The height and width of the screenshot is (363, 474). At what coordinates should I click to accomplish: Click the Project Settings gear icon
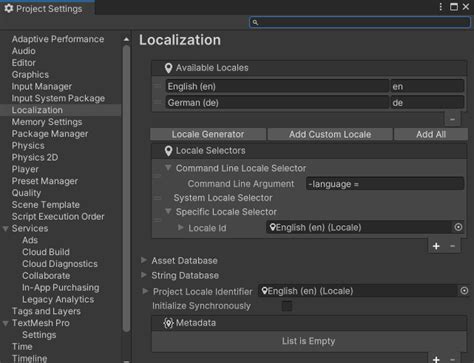point(9,8)
